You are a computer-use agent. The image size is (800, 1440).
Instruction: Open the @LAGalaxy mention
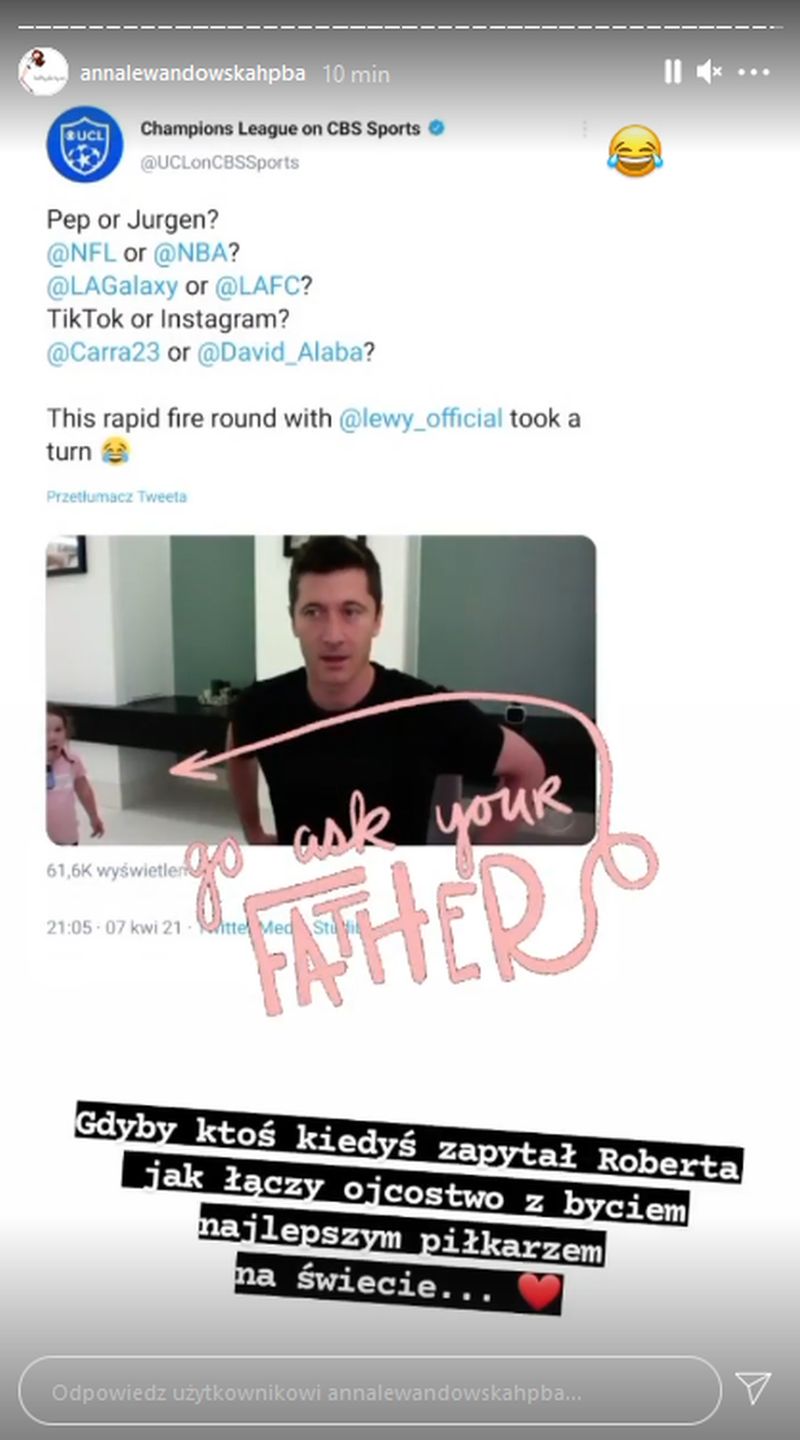pos(112,286)
